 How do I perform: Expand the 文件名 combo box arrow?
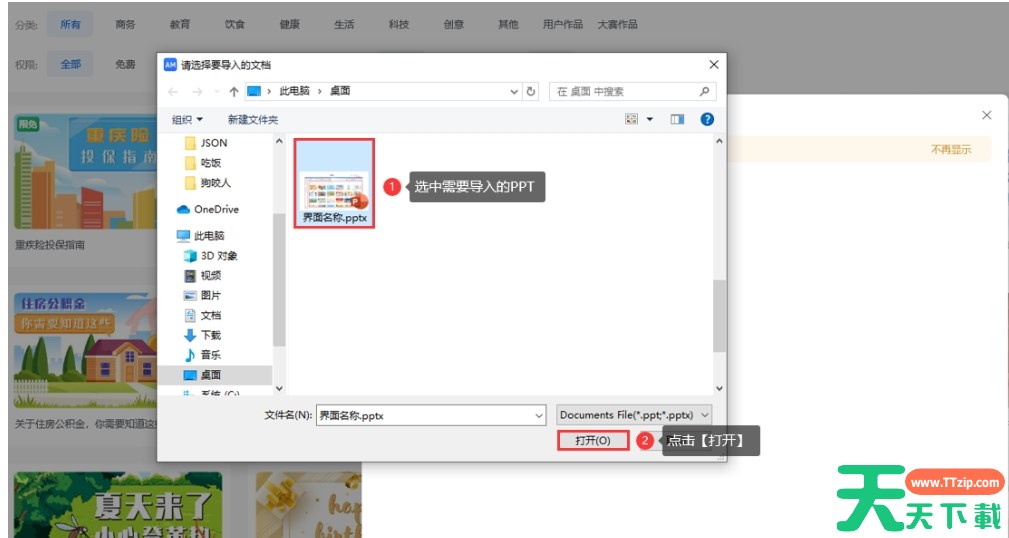point(539,416)
